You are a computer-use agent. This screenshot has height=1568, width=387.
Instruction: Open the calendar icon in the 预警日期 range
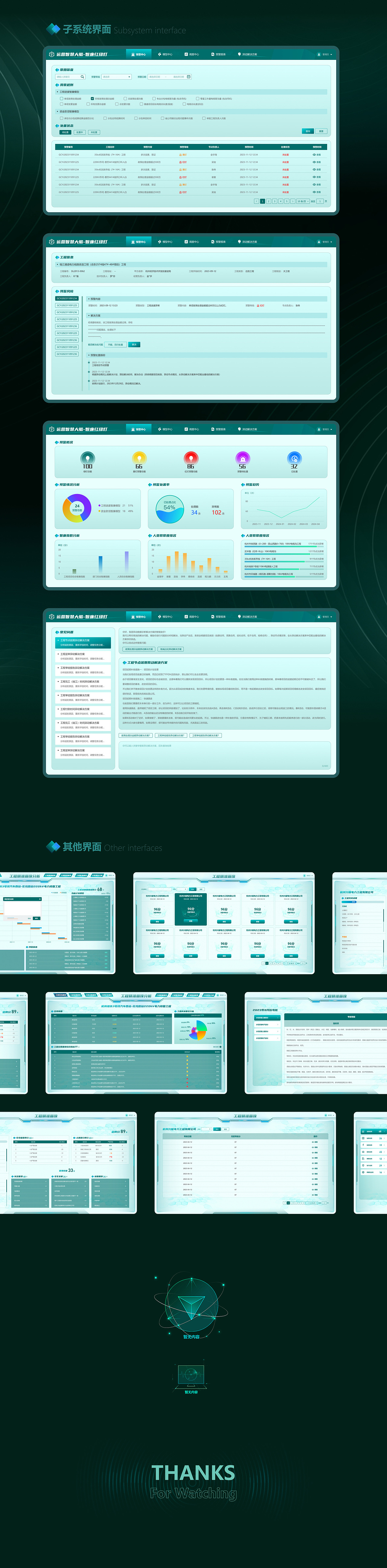[x=189, y=77]
